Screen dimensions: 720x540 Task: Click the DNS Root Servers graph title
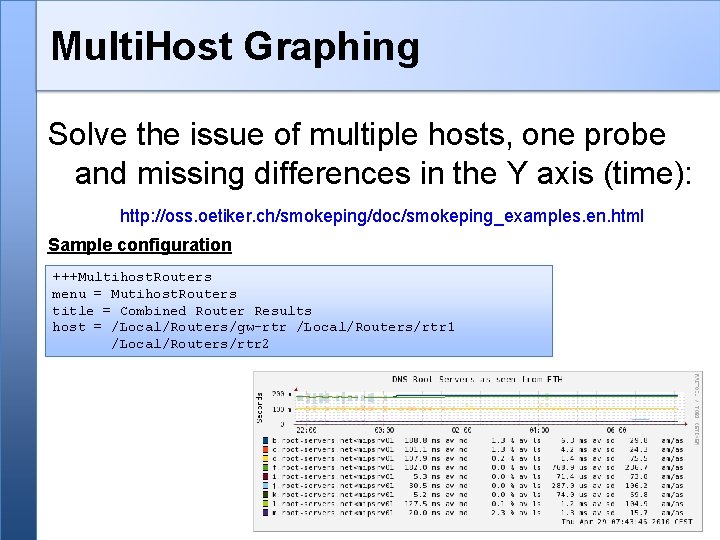click(x=477, y=379)
